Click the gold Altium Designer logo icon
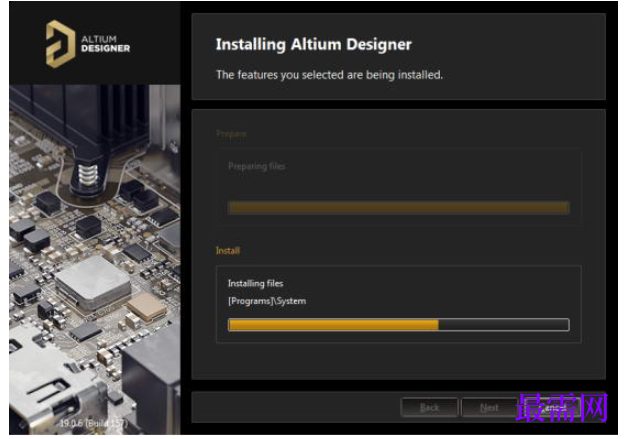The width and height of the screenshot is (627, 439). tap(60, 44)
